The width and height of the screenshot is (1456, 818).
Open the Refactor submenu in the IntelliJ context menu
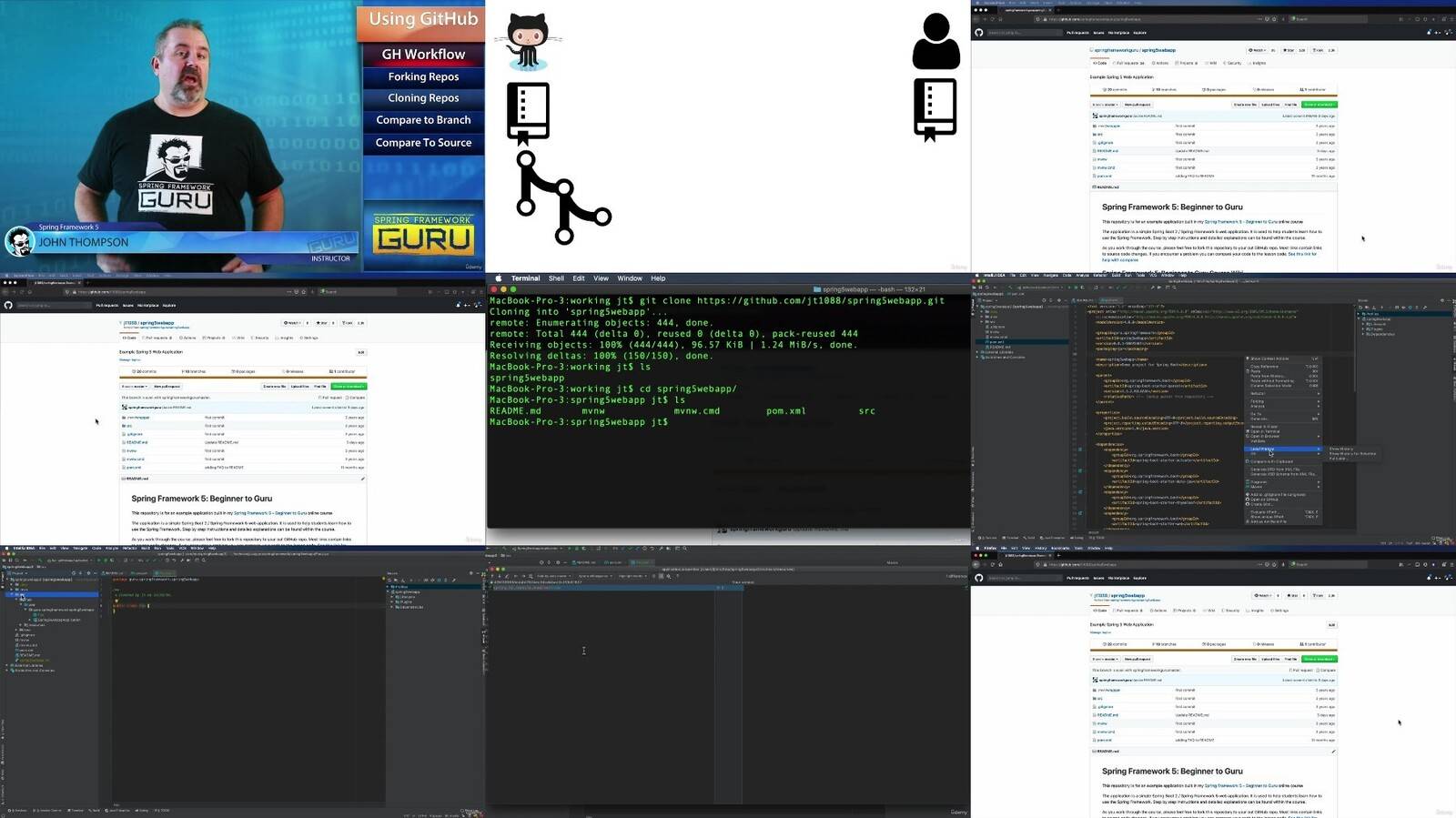(x=1282, y=393)
